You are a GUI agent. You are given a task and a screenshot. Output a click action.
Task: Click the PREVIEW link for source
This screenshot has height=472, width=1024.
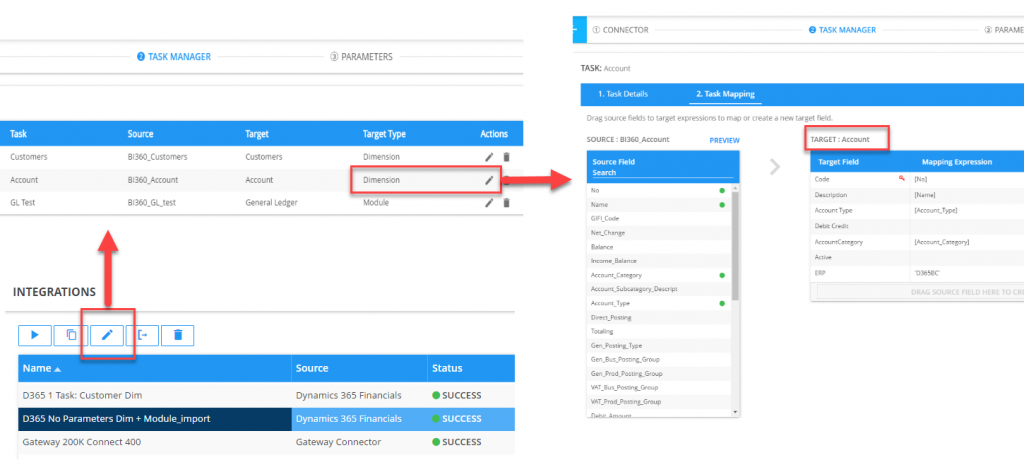(x=723, y=140)
